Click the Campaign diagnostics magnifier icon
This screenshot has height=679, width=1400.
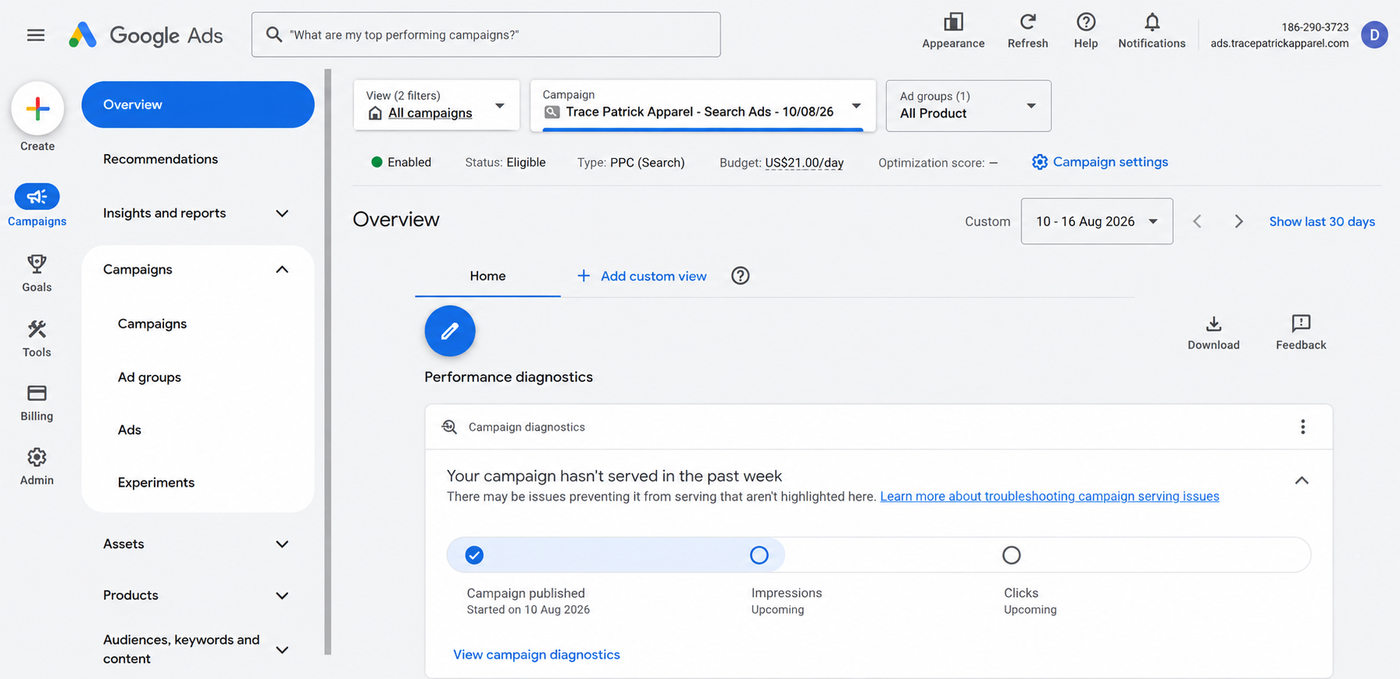449,427
